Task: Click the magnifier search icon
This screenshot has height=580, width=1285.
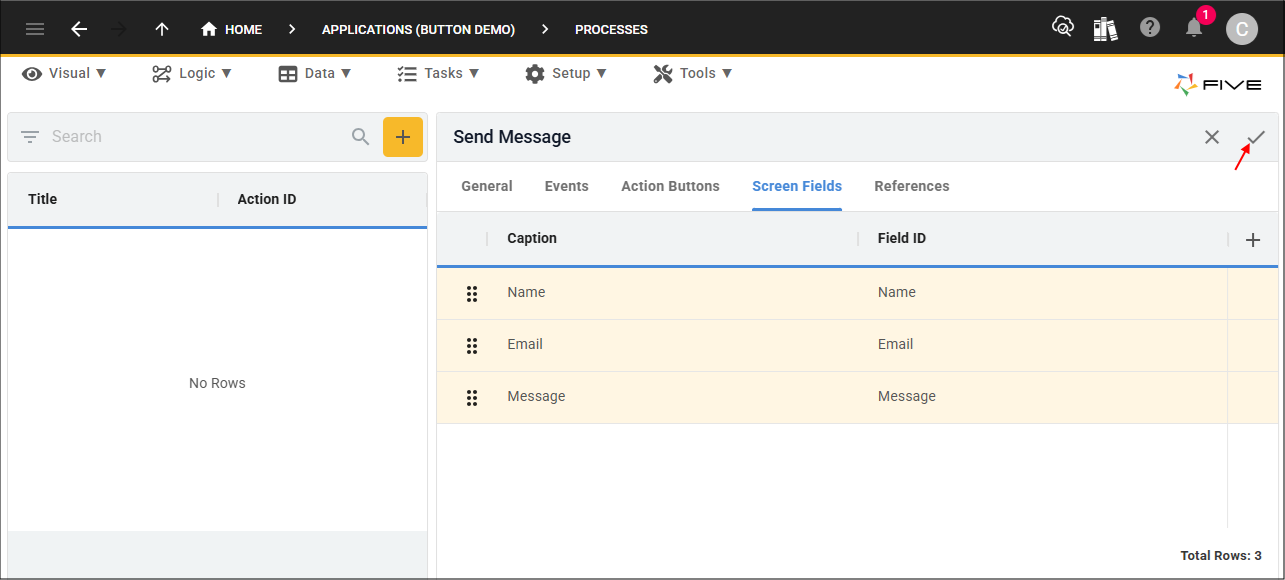Action: click(361, 137)
